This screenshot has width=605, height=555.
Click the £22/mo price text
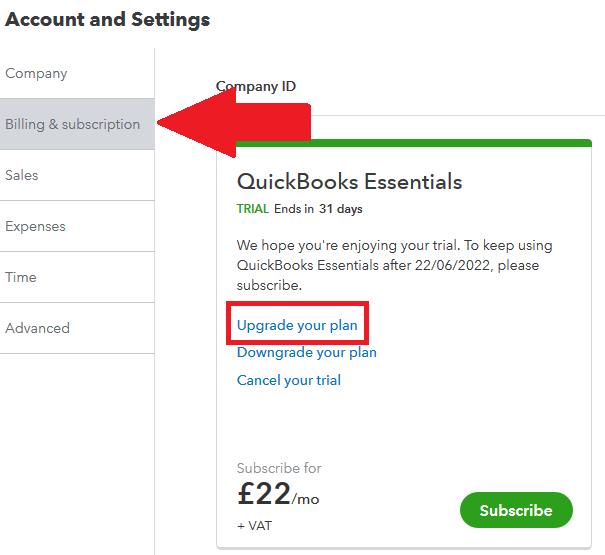click(x=278, y=494)
